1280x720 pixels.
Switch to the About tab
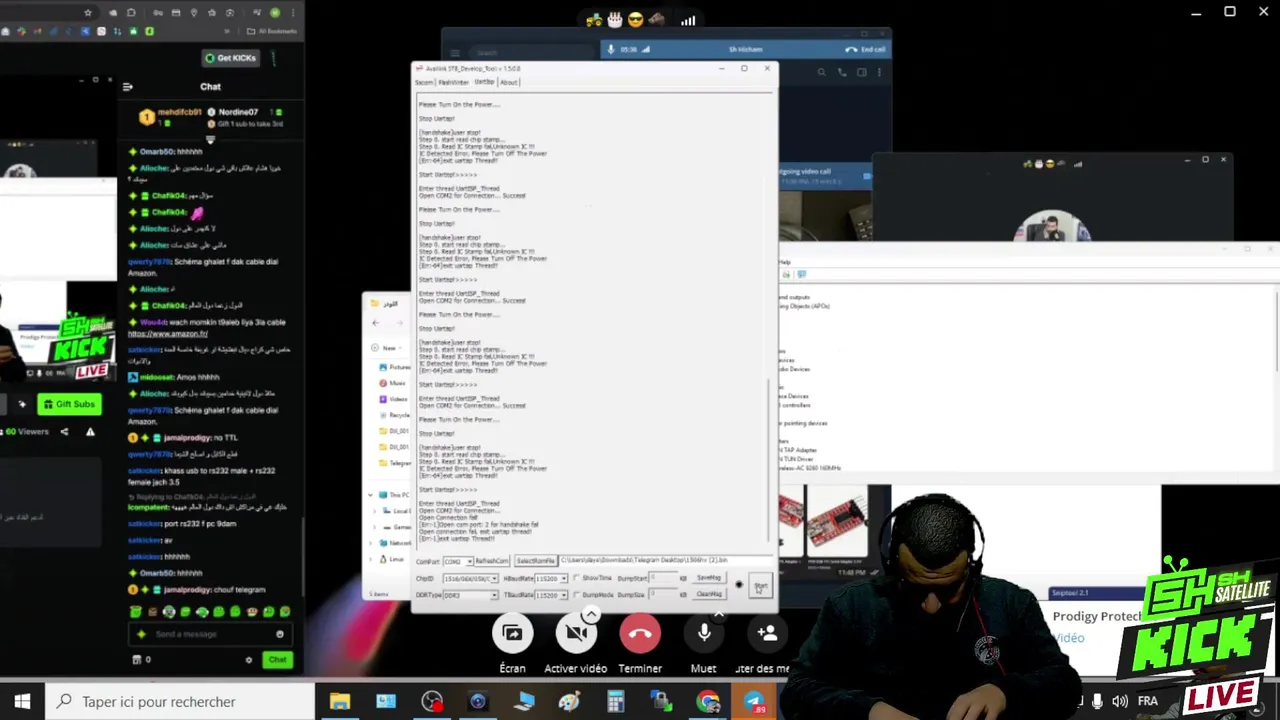(x=509, y=82)
